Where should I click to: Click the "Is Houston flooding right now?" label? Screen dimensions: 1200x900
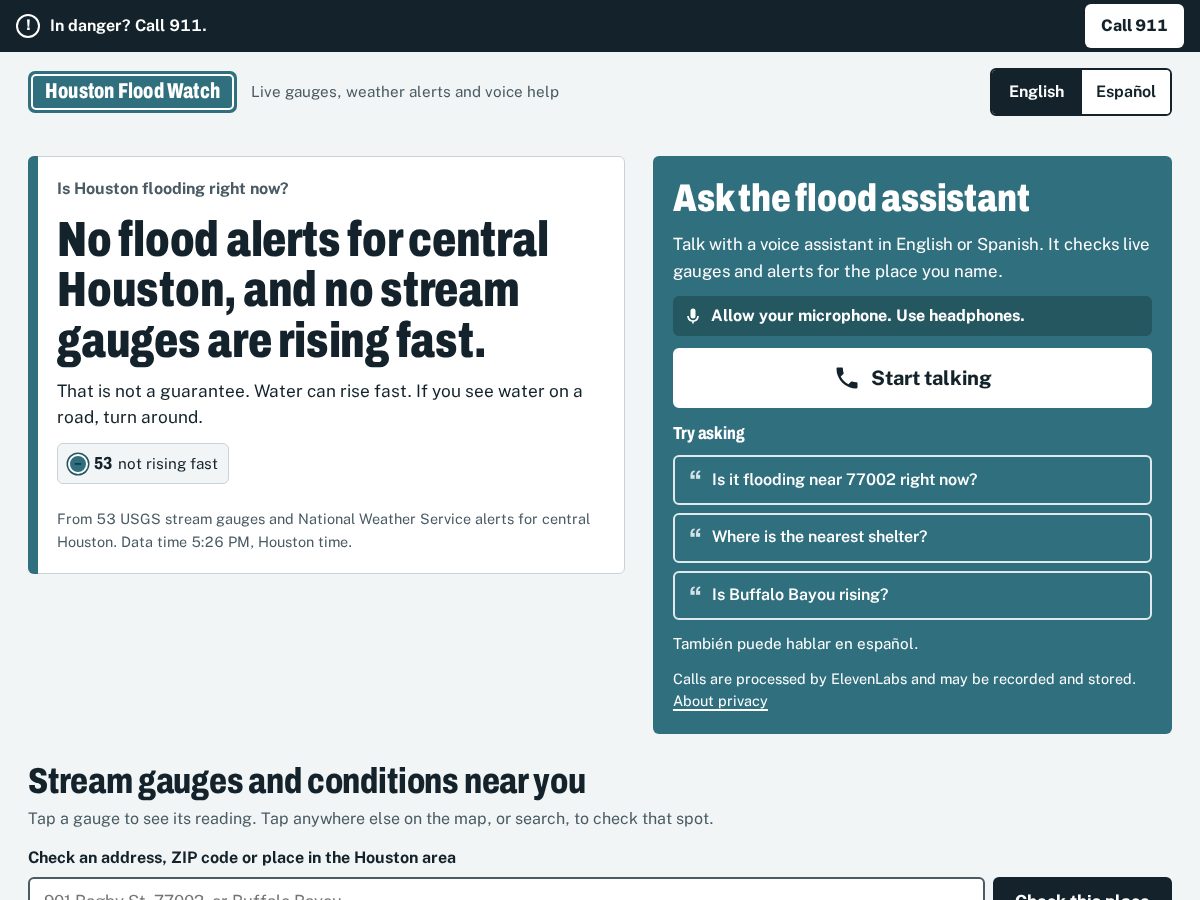(173, 189)
